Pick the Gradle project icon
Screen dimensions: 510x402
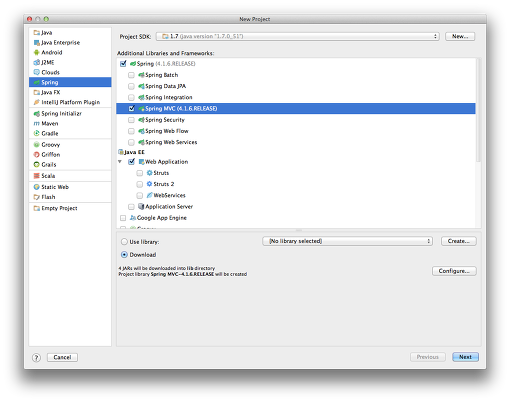(x=37, y=133)
